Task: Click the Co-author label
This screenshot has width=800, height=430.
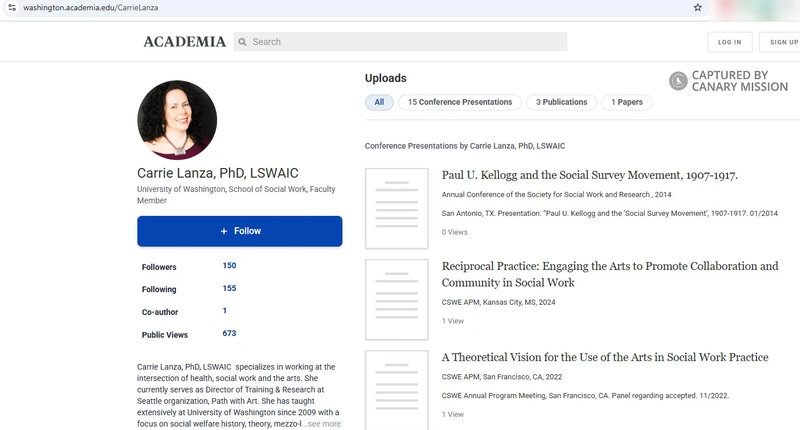Action: click(160, 312)
